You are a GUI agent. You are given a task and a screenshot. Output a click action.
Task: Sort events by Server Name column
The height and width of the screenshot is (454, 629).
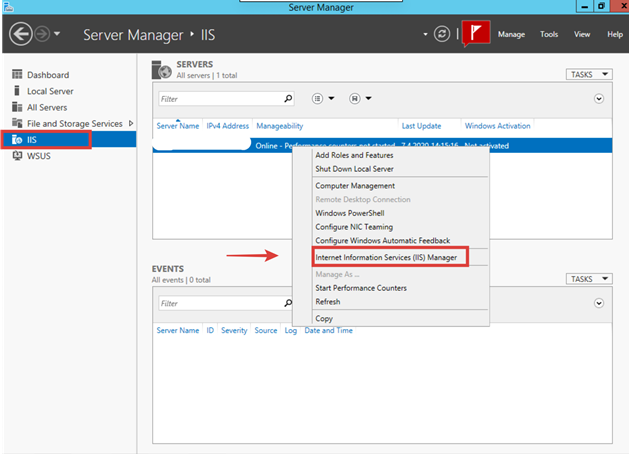coord(178,330)
